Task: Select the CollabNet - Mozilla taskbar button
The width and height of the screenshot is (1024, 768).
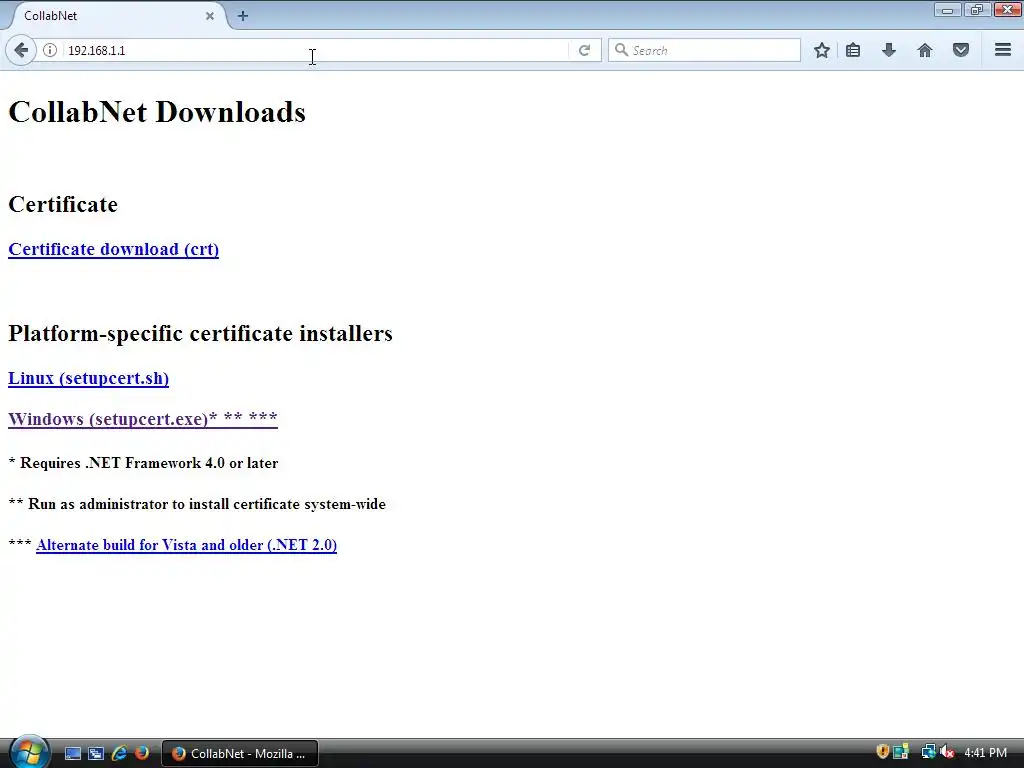Action: (x=240, y=754)
